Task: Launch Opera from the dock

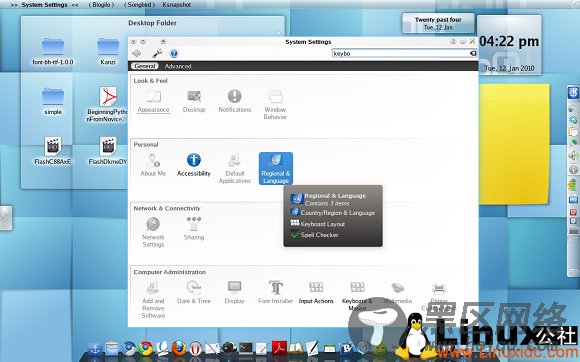Action: pos(195,348)
